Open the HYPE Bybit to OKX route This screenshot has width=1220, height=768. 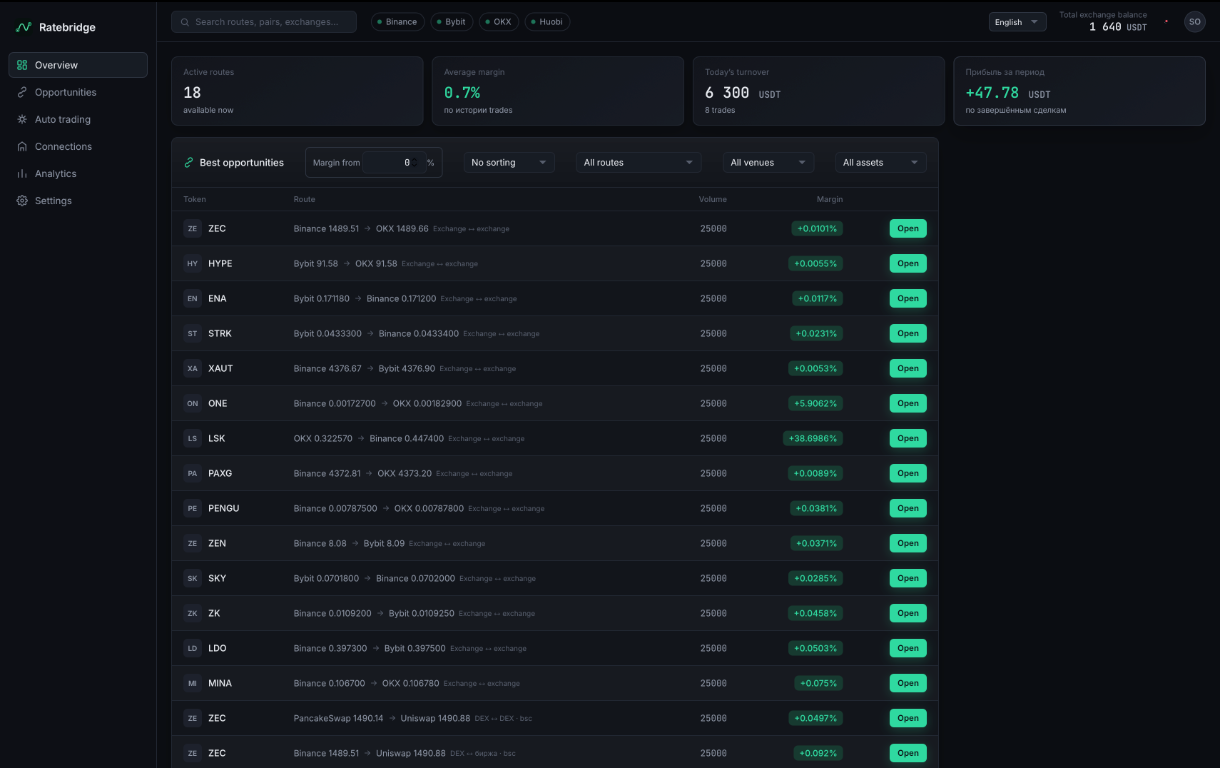pos(908,263)
